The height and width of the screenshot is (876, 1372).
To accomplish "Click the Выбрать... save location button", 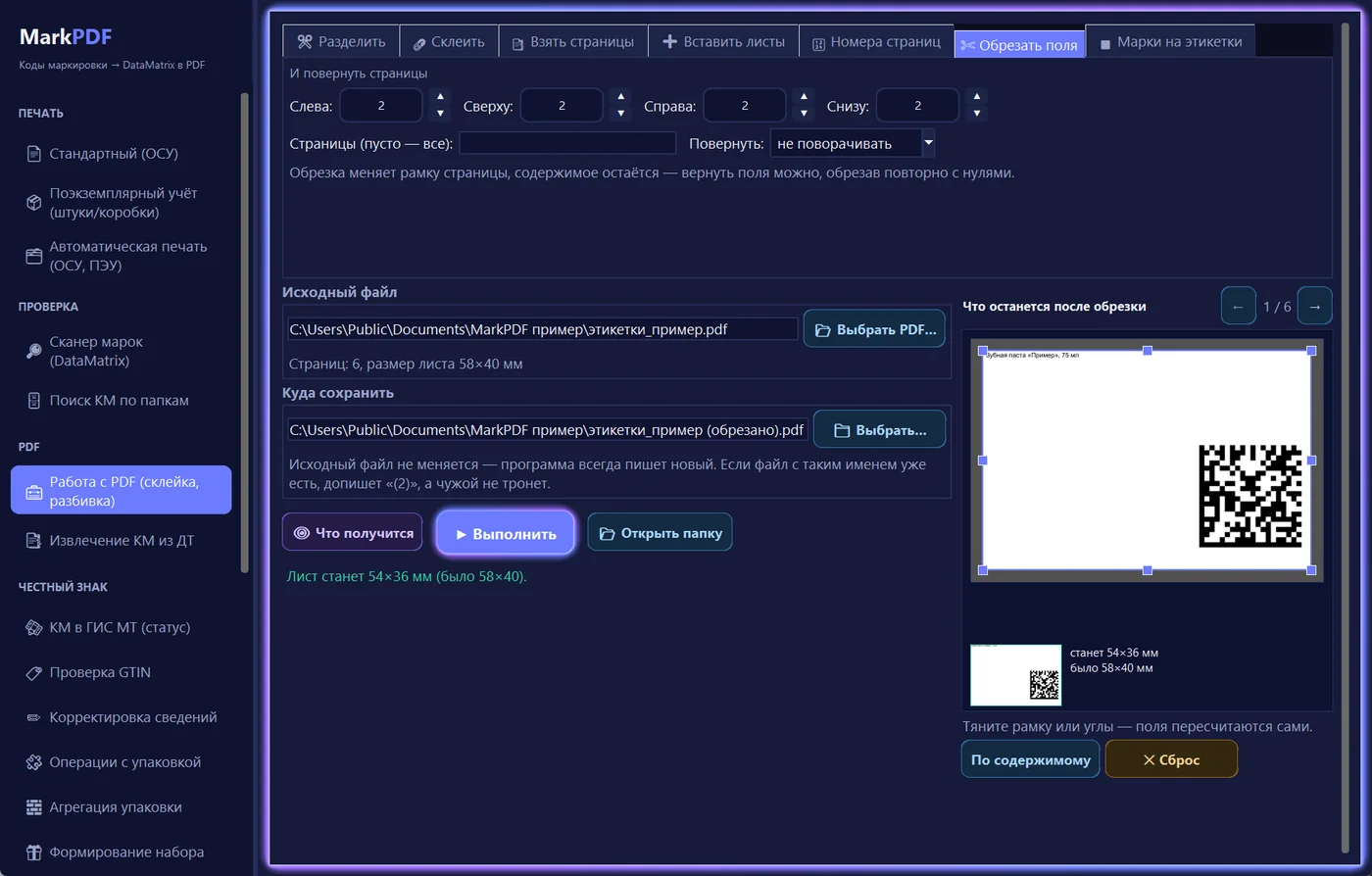I will (x=879, y=430).
